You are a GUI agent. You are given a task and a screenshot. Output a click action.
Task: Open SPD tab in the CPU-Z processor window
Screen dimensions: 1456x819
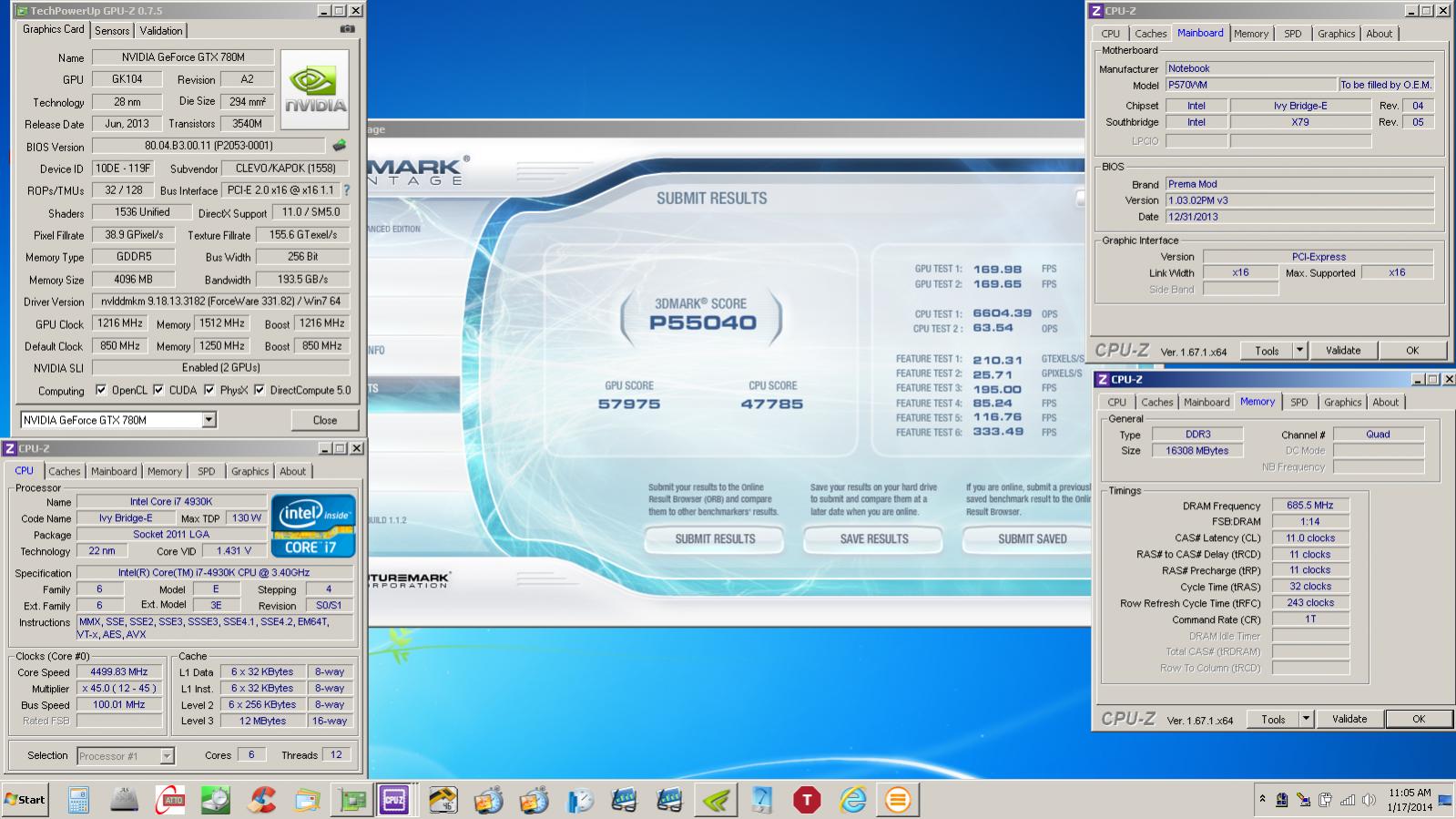click(207, 471)
